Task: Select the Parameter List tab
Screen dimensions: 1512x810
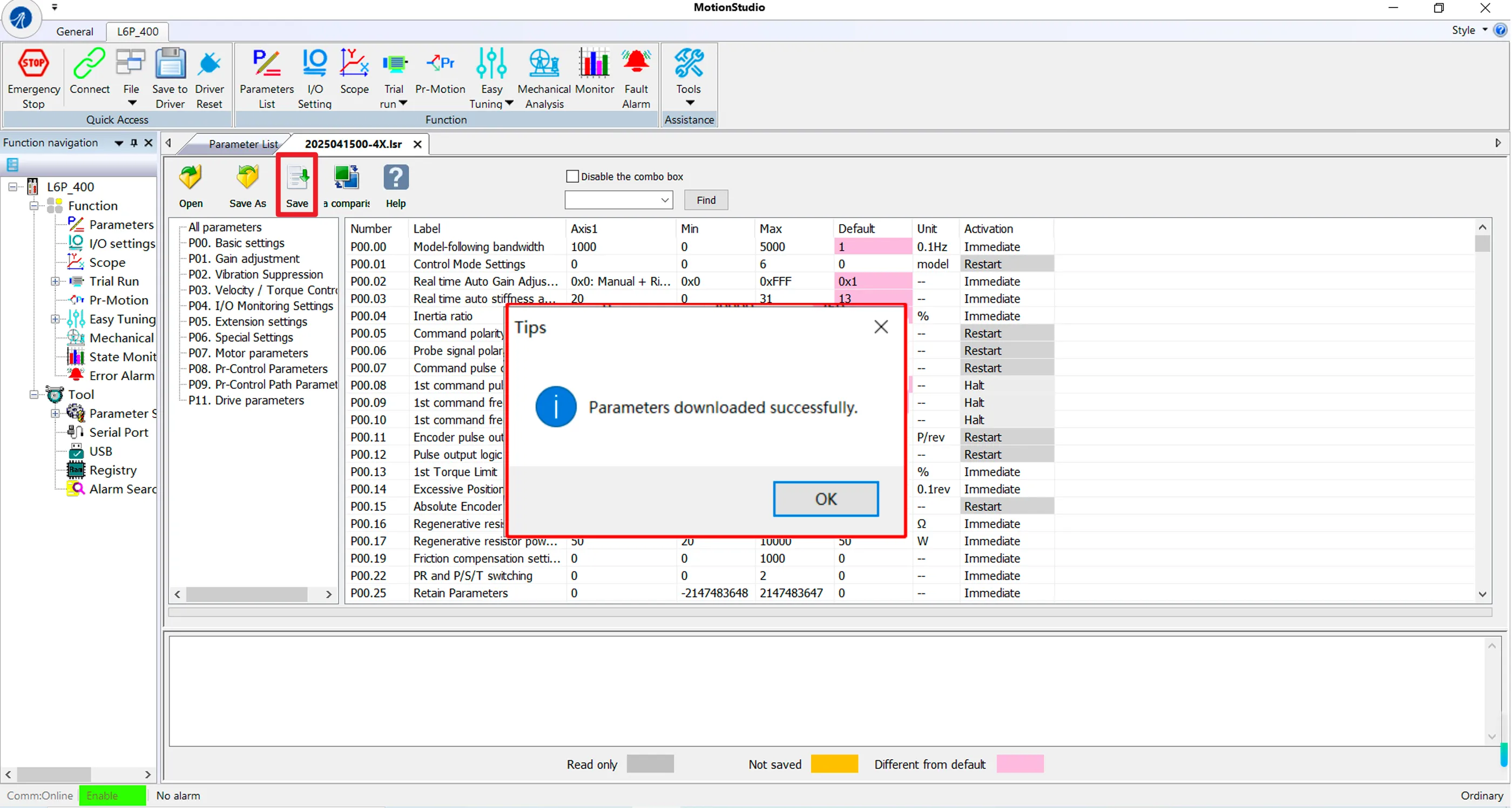Action: tap(243, 144)
